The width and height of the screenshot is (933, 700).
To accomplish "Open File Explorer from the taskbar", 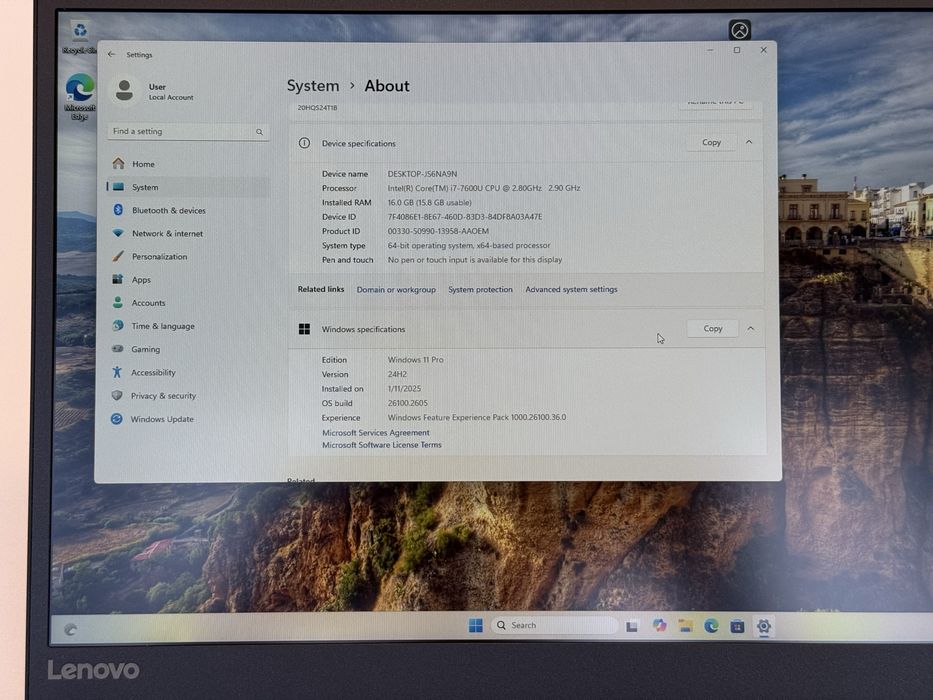I will 685,626.
